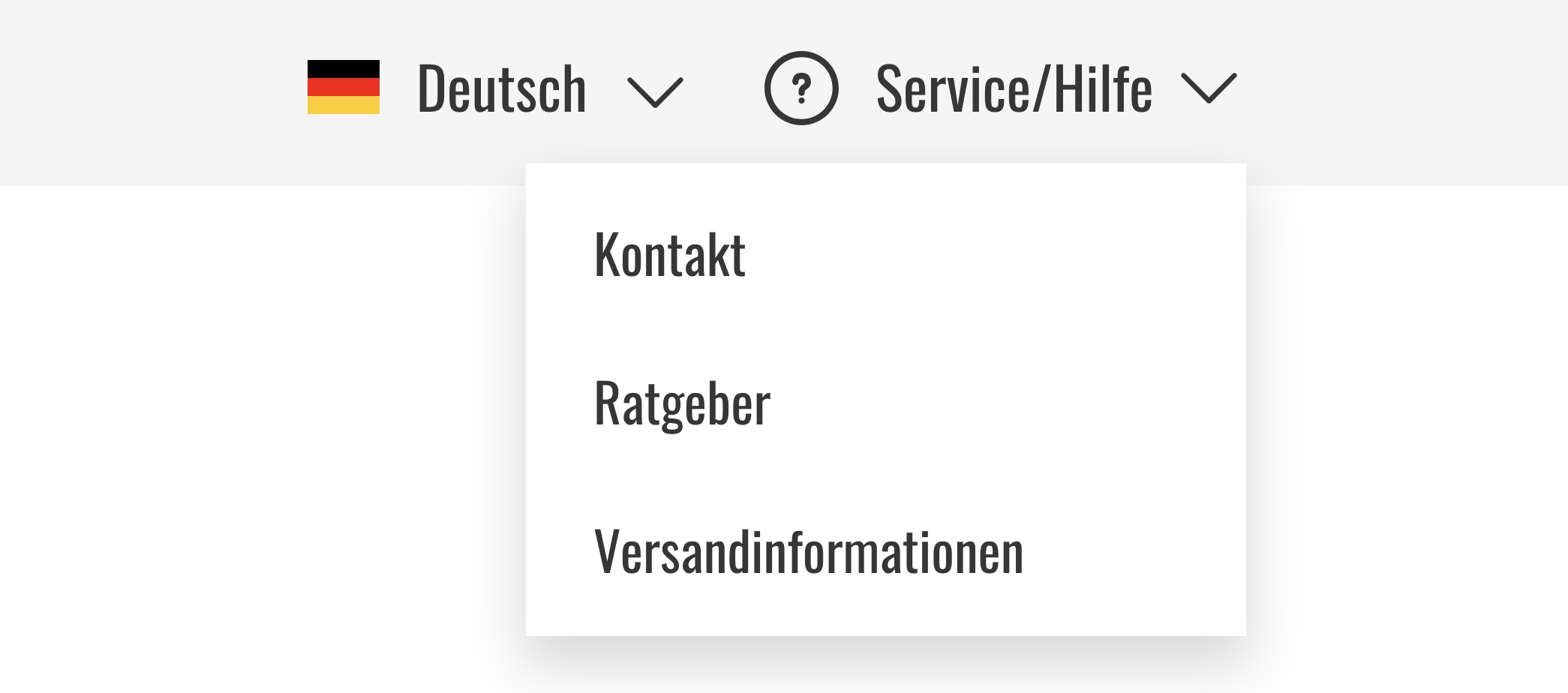Viewport: 1568px width, 693px height.
Task: Click the question mark help icon
Action: (801, 88)
